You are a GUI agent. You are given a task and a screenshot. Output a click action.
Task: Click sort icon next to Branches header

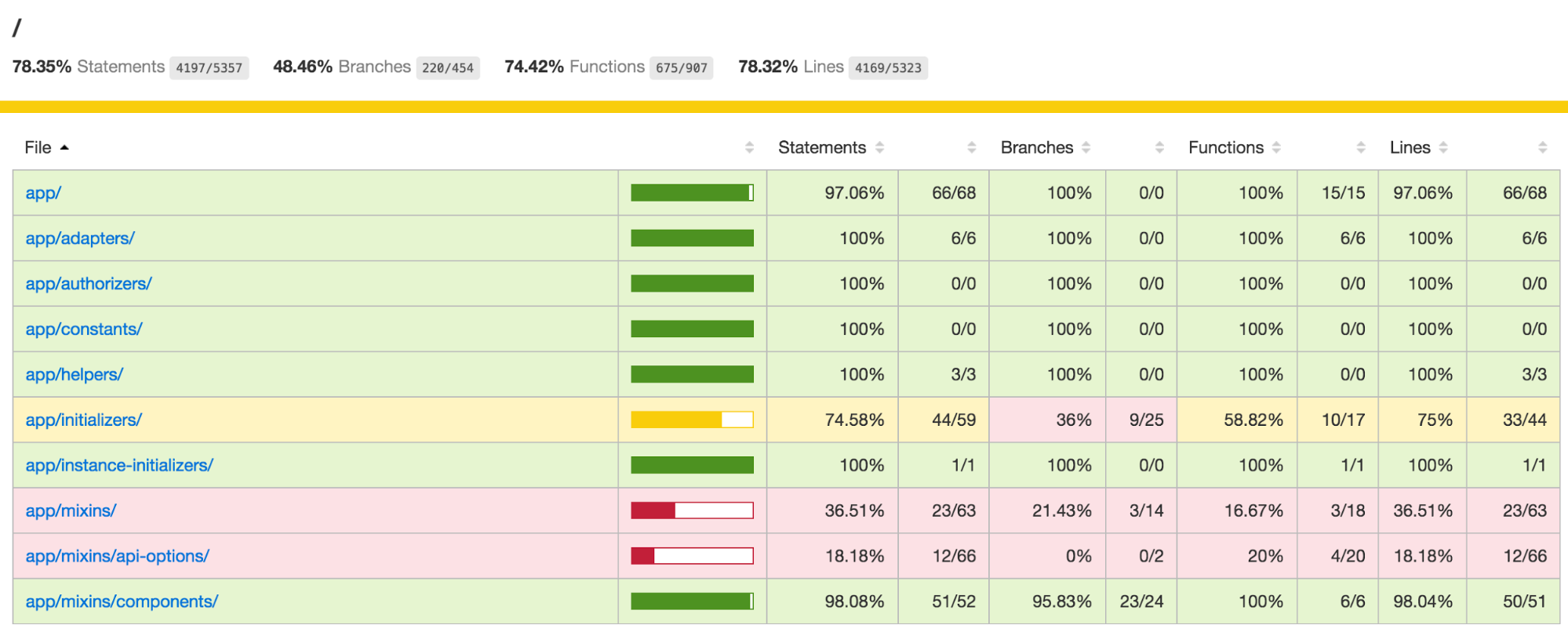coord(1086,147)
